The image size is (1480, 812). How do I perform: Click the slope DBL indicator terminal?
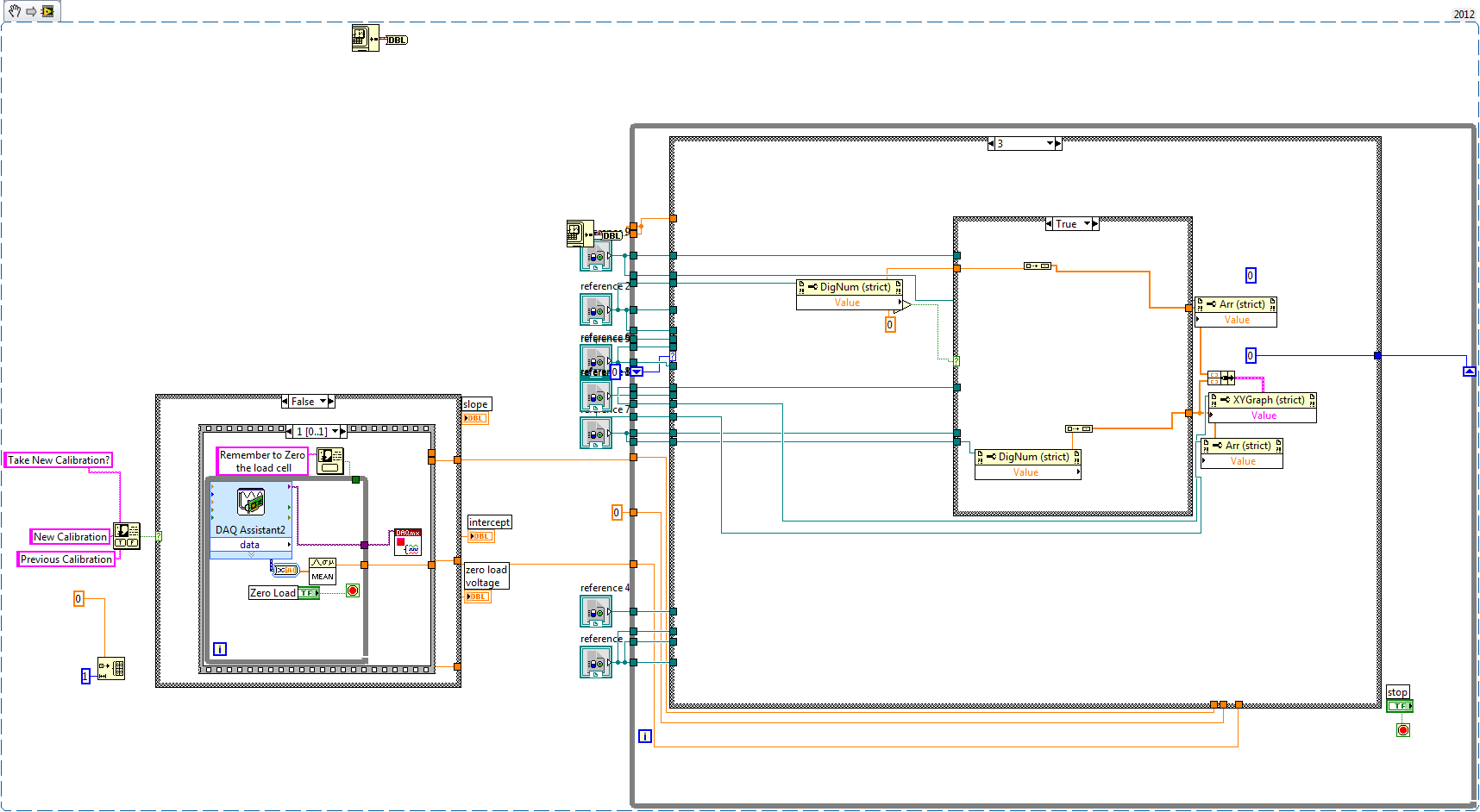pyautogui.click(x=475, y=418)
